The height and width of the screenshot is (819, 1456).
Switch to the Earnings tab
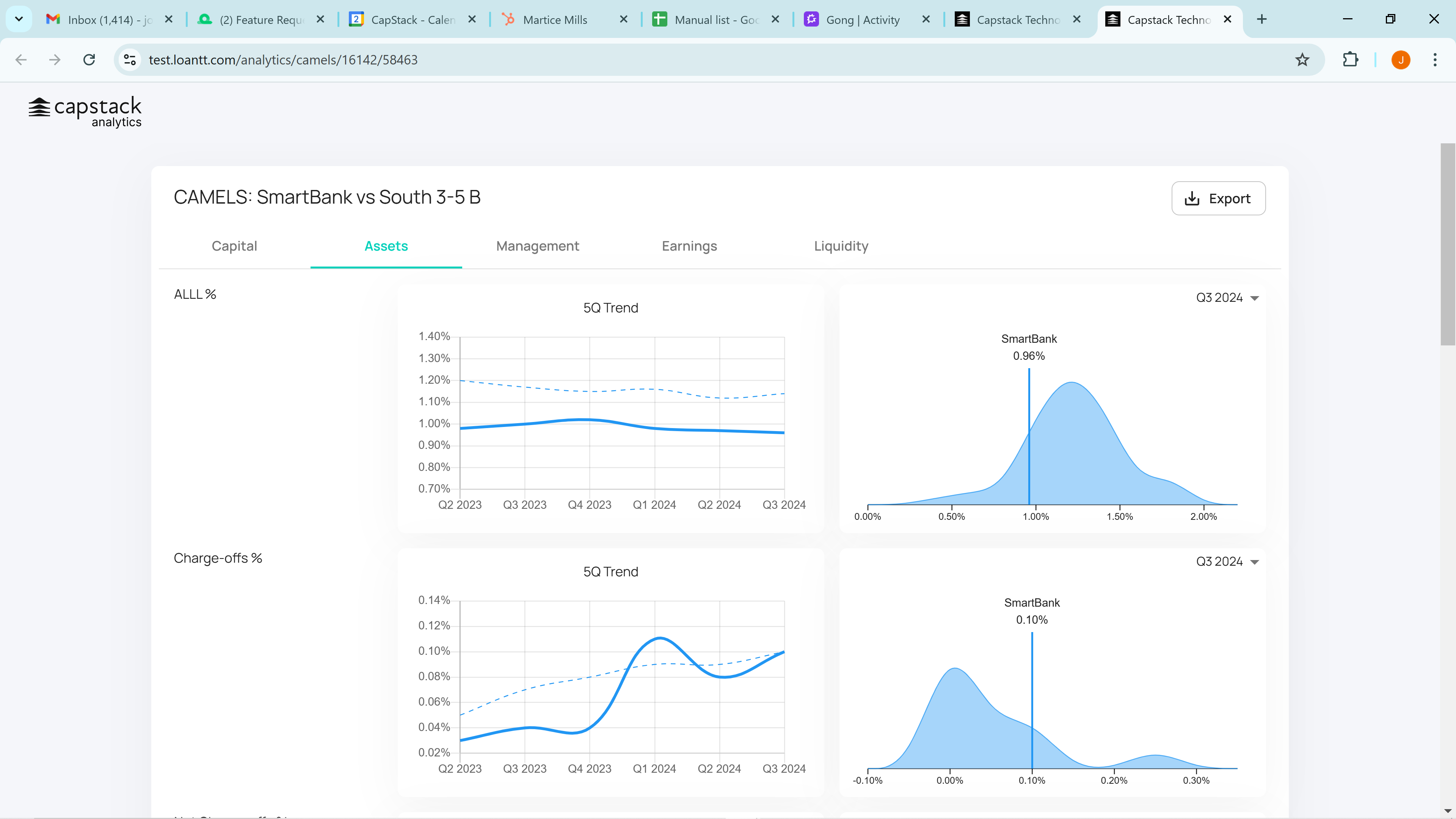click(x=689, y=246)
